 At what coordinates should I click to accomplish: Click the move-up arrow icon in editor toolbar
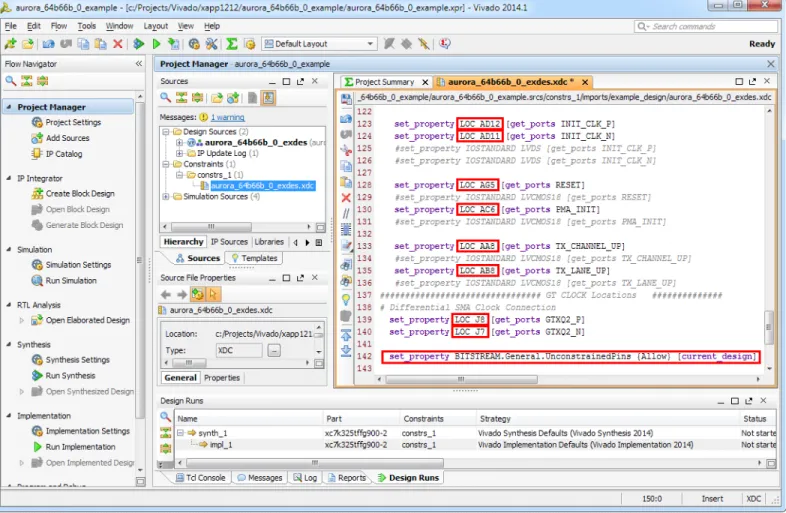pos(346,334)
